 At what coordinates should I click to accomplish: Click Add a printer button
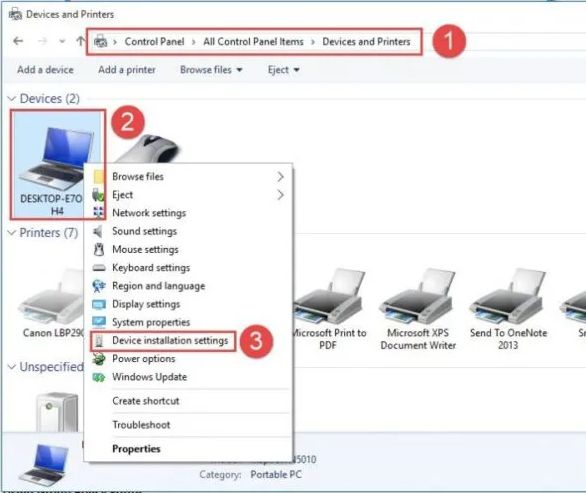127,70
